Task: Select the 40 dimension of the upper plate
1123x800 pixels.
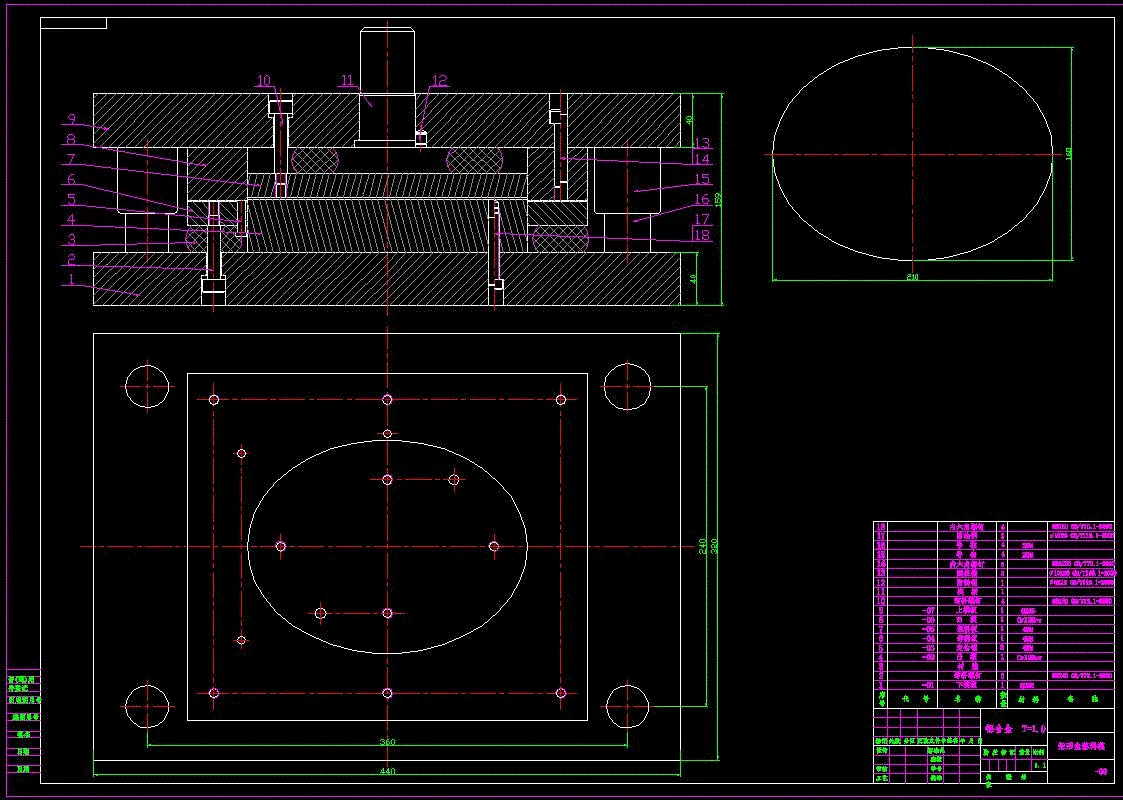Action: tap(691, 120)
